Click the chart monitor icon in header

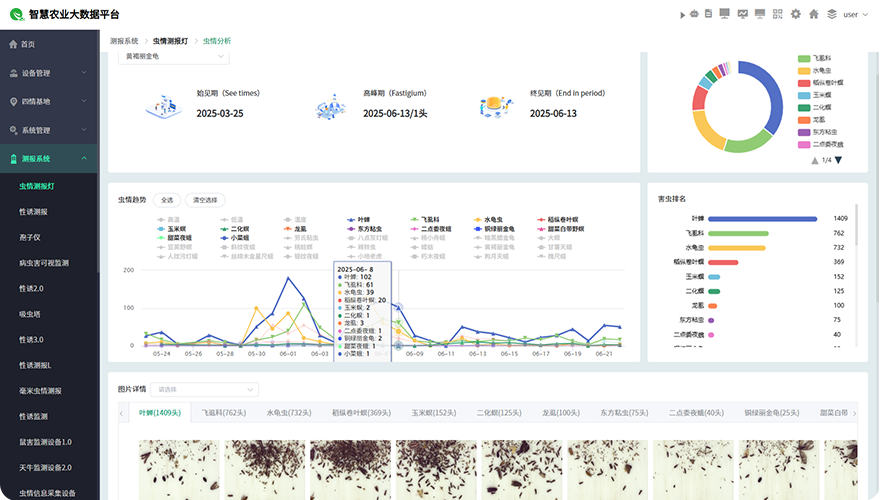click(743, 14)
